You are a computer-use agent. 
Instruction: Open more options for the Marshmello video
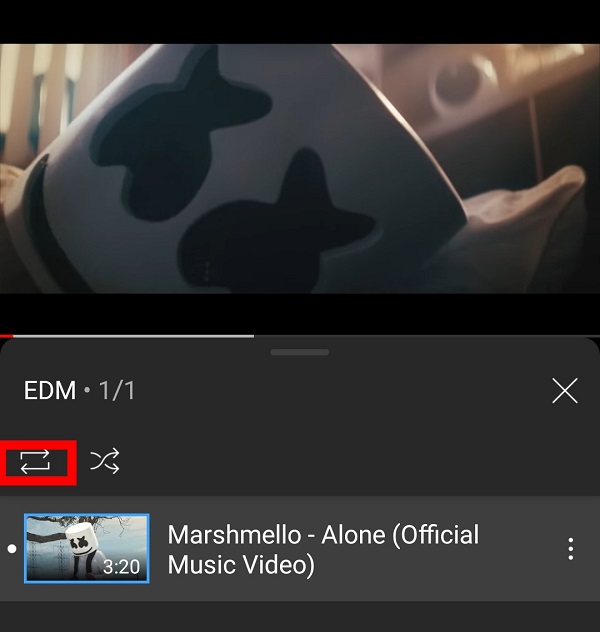point(571,549)
